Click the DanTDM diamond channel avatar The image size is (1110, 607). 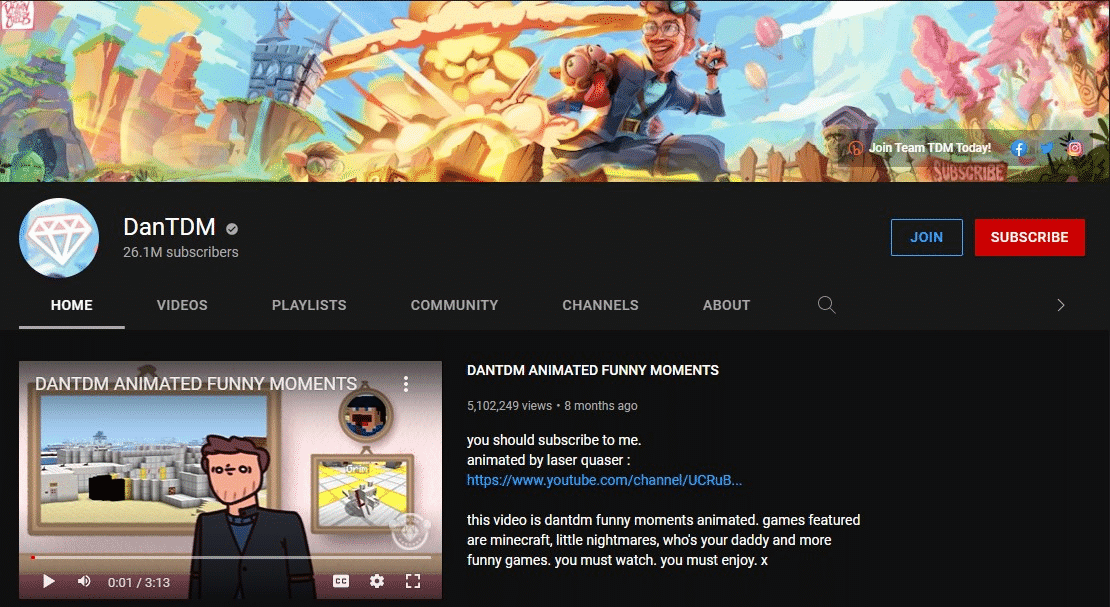point(59,237)
